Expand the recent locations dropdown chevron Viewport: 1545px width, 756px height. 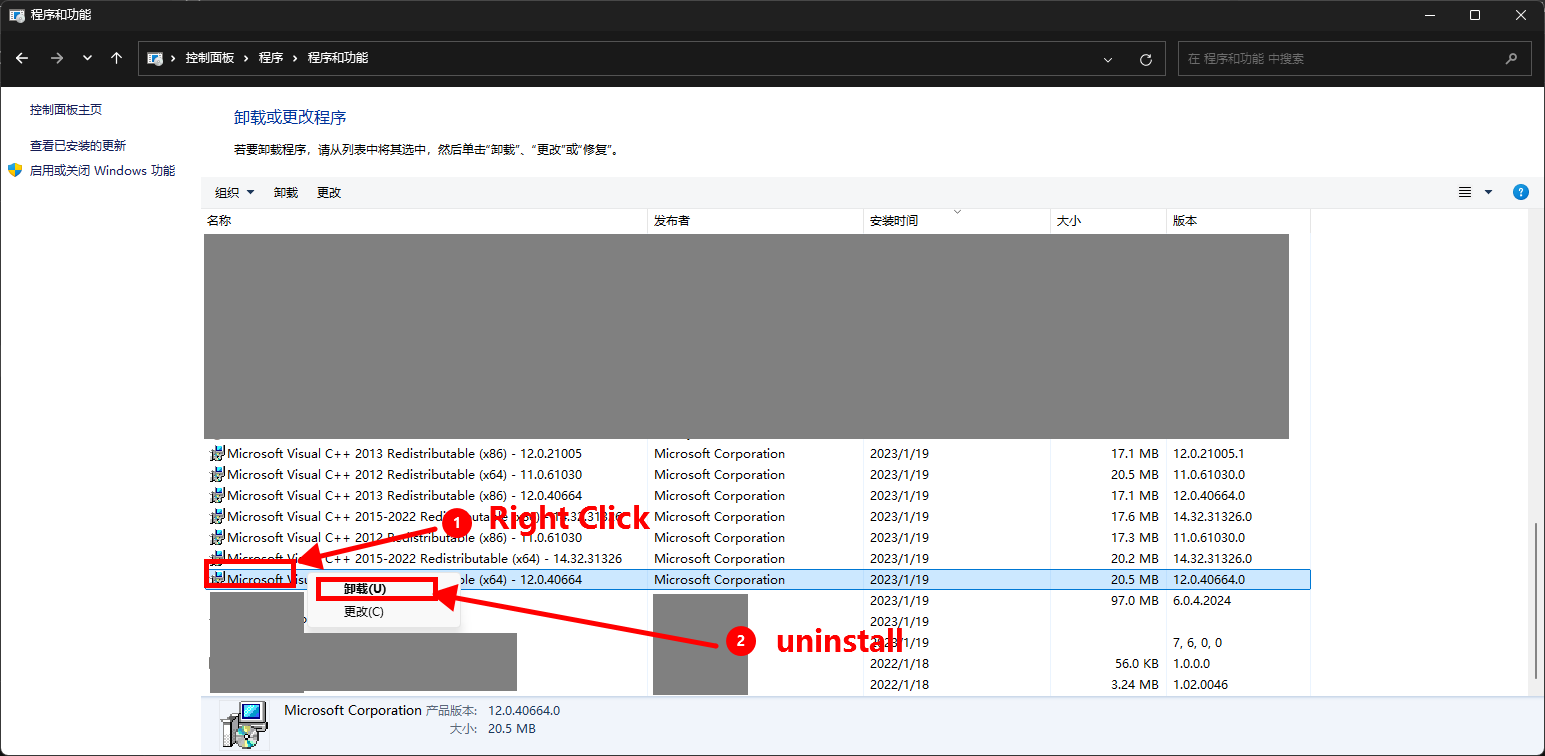(x=87, y=58)
